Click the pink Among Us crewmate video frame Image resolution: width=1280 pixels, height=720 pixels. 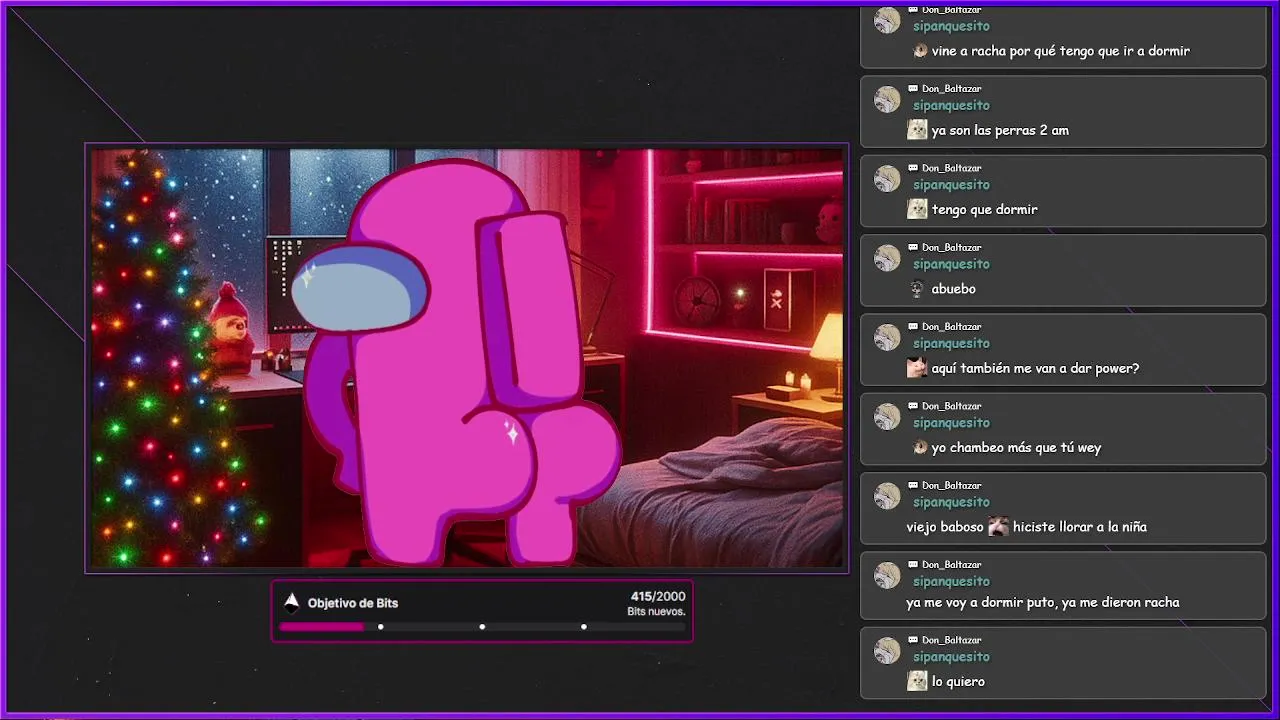pyautogui.click(x=467, y=358)
